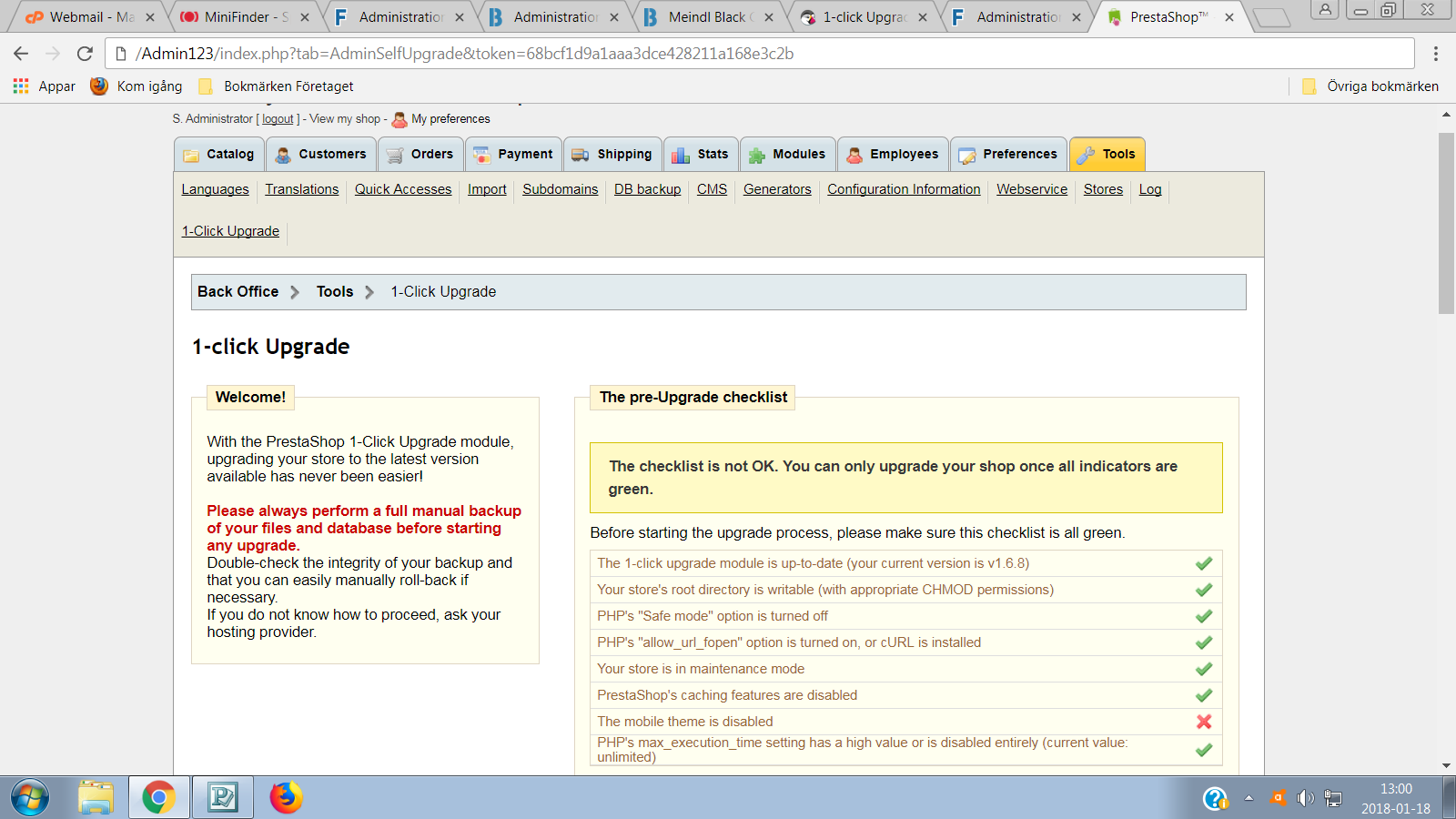
Task: Open the Stats admin tab
Action: coord(701,155)
